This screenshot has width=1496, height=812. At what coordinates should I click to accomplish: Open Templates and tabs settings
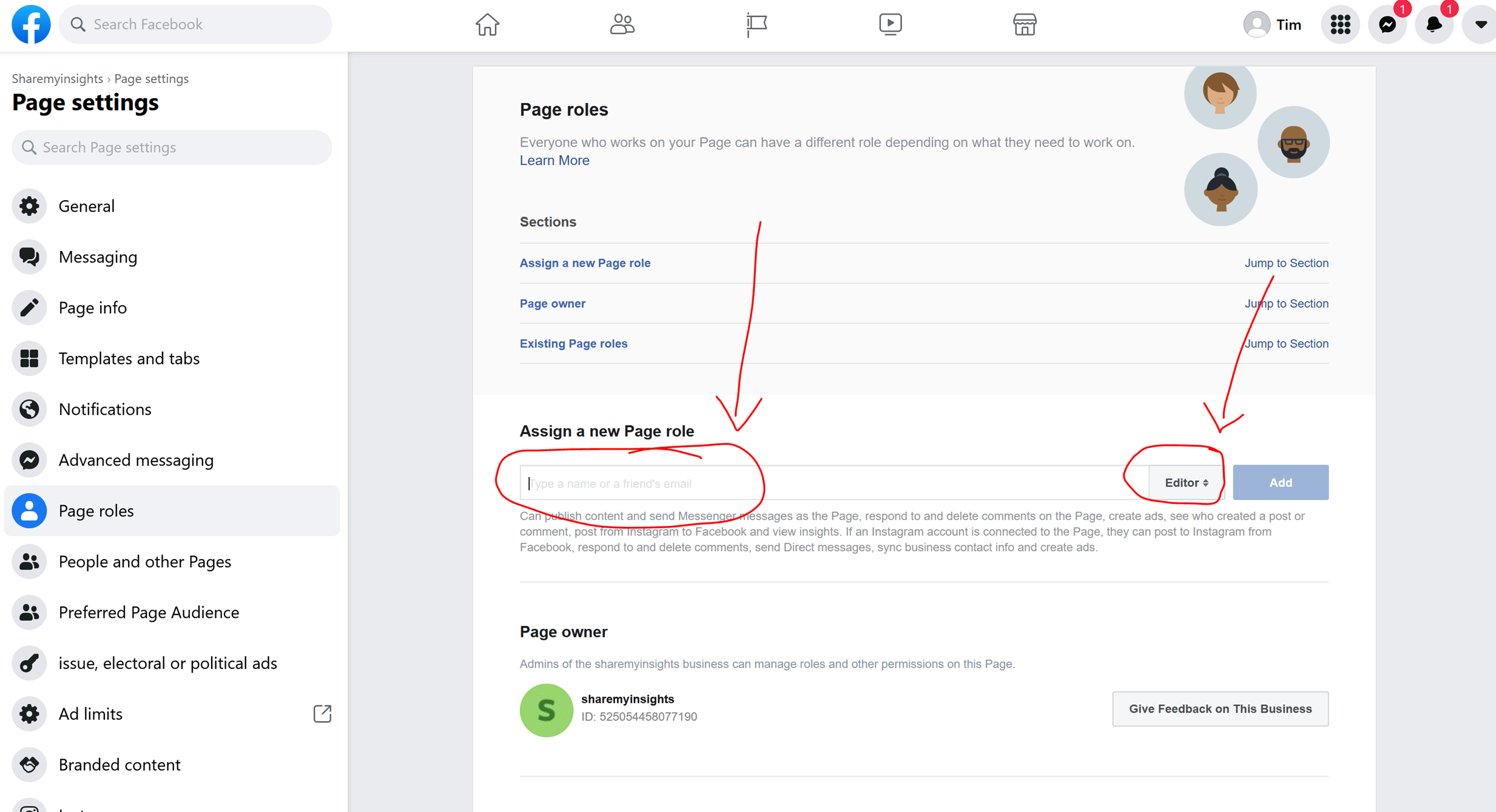[172, 358]
